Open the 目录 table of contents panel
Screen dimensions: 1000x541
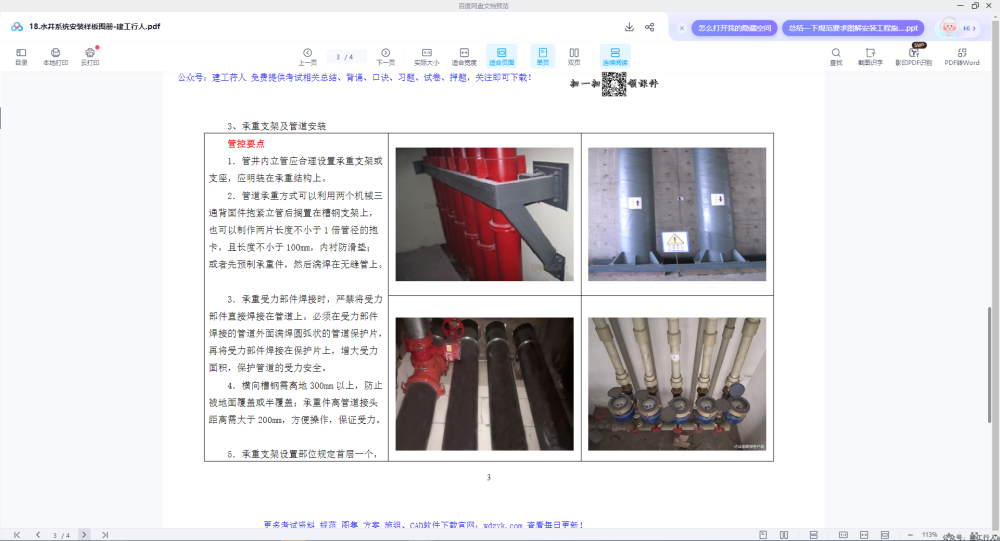click(x=21, y=56)
